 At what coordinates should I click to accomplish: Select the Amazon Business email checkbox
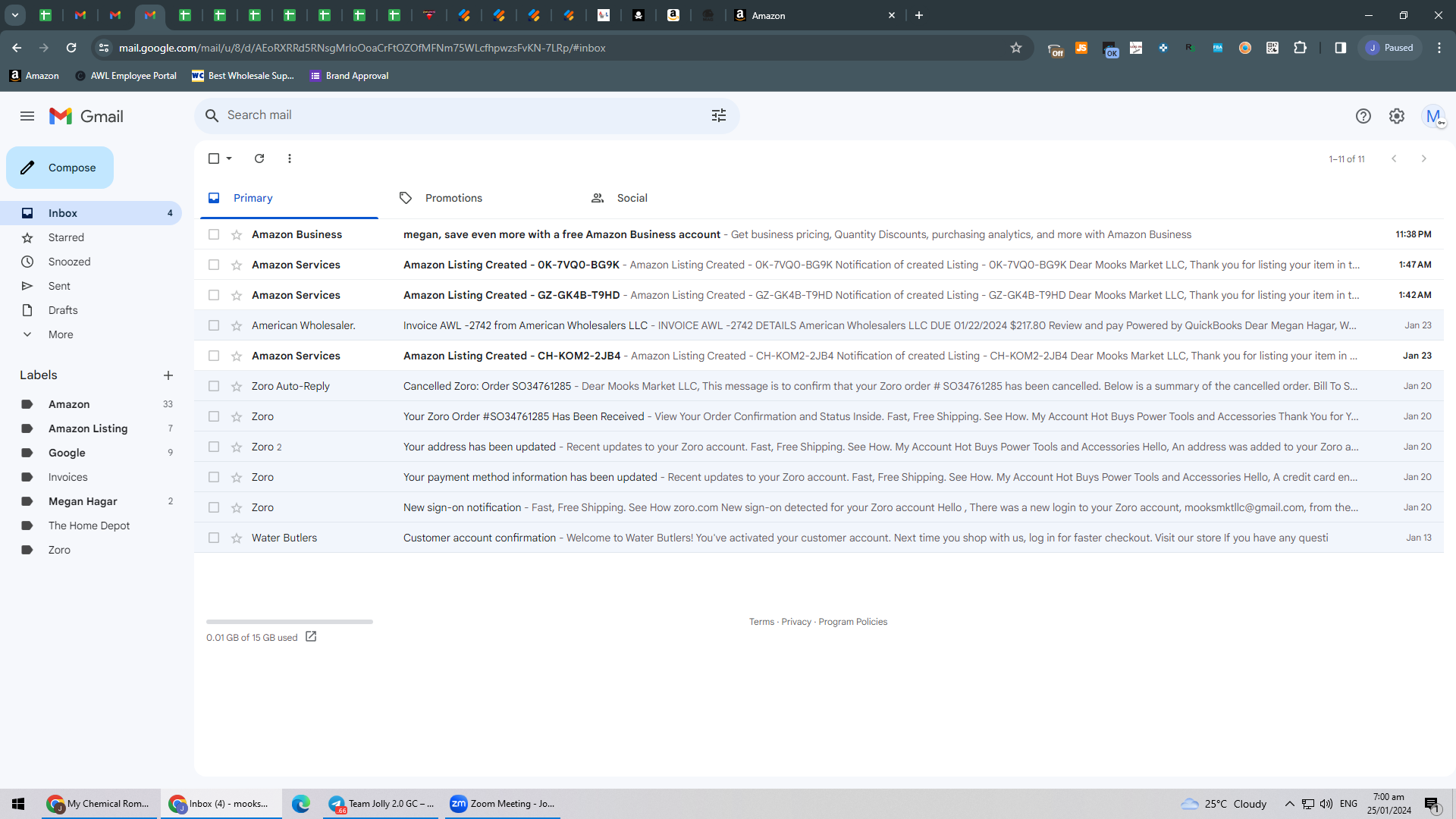(214, 235)
